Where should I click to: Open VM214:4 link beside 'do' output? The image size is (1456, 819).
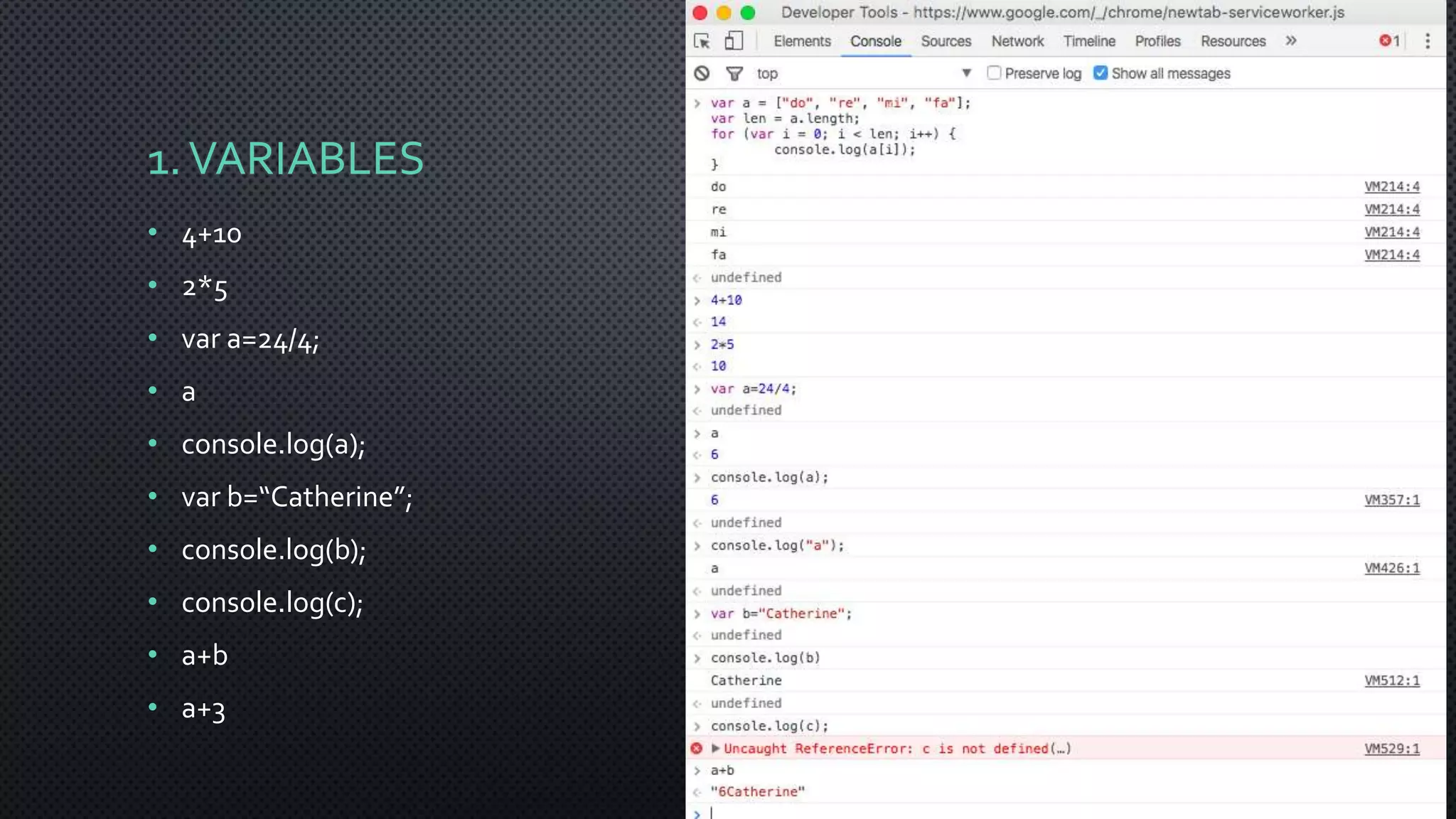[x=1392, y=186]
